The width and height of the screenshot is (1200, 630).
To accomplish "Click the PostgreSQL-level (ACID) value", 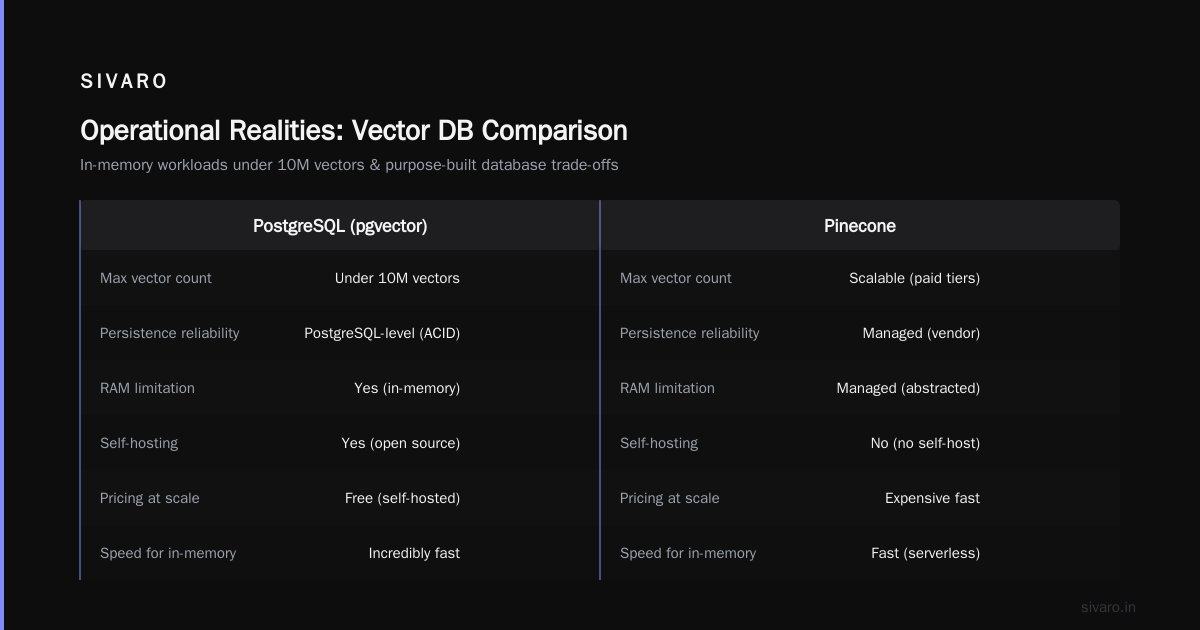I will point(382,333).
